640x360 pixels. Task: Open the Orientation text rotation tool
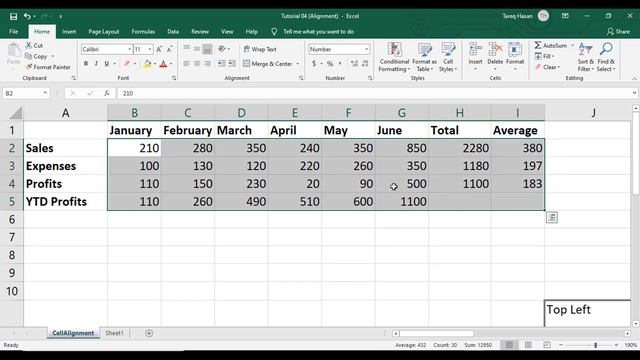222,49
